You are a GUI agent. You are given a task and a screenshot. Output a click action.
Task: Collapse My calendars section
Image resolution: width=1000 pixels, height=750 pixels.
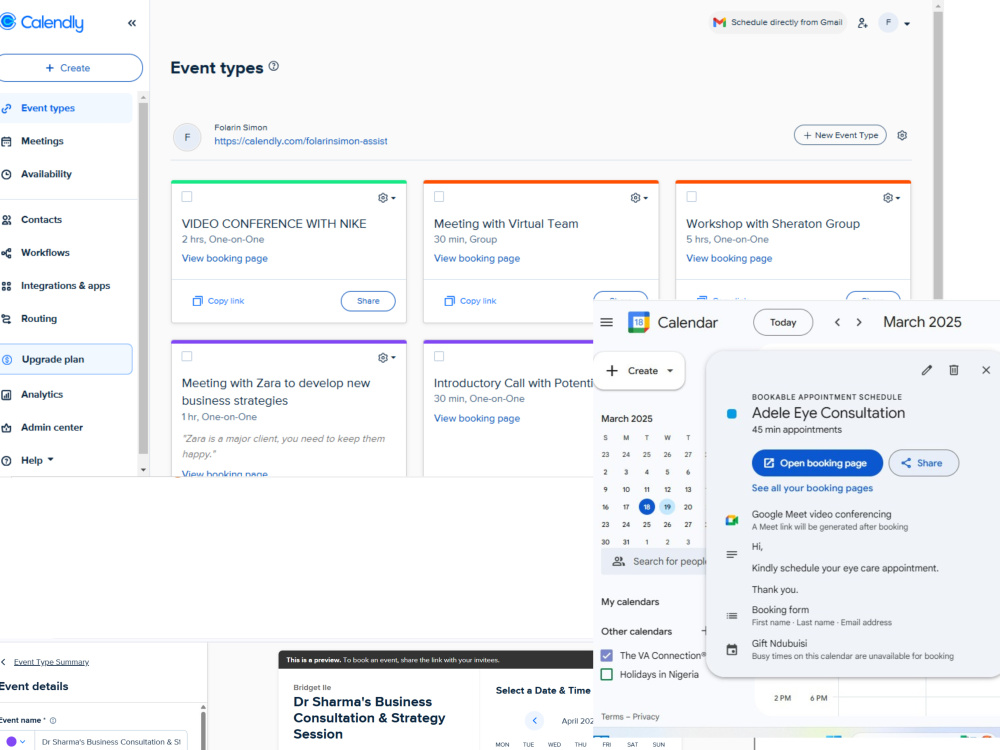pos(630,601)
